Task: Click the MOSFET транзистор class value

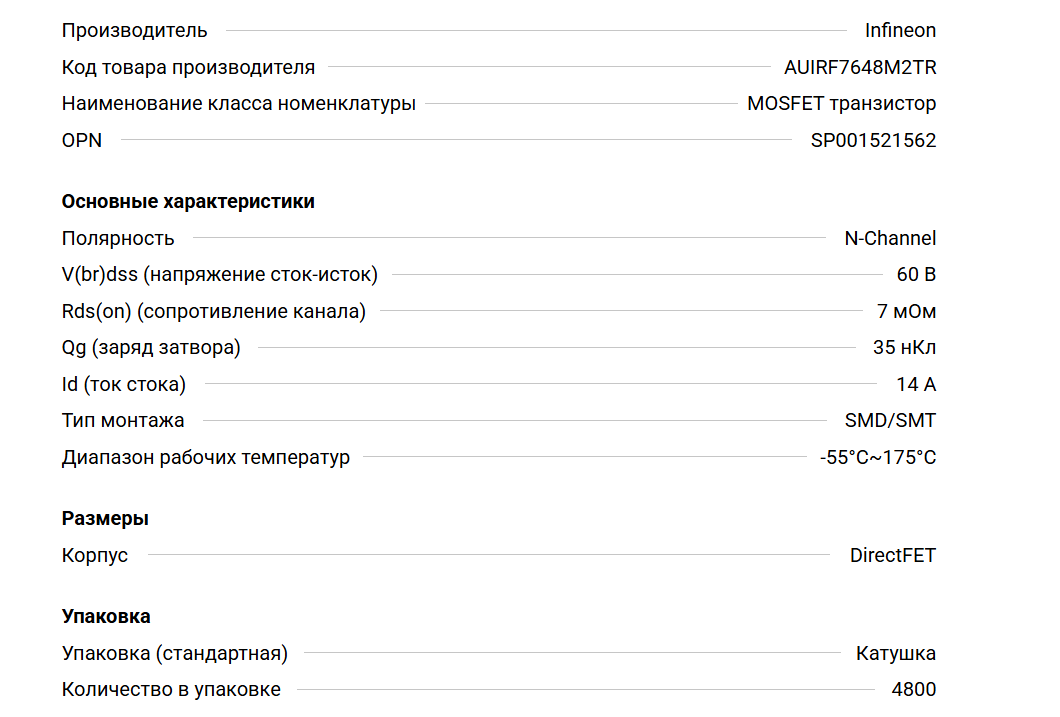Action: [x=841, y=103]
